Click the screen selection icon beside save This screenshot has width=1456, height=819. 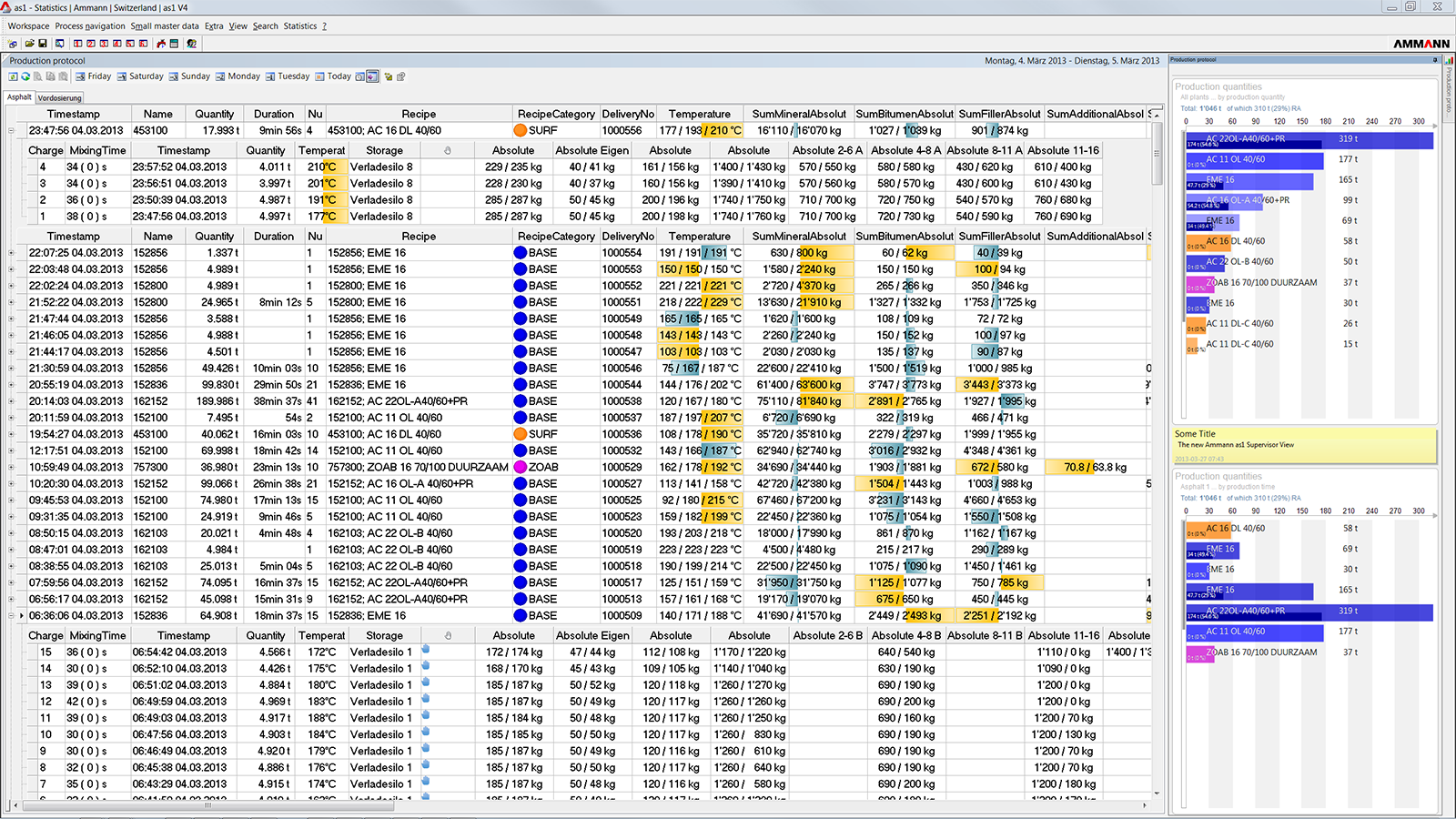pyautogui.click(x=60, y=44)
